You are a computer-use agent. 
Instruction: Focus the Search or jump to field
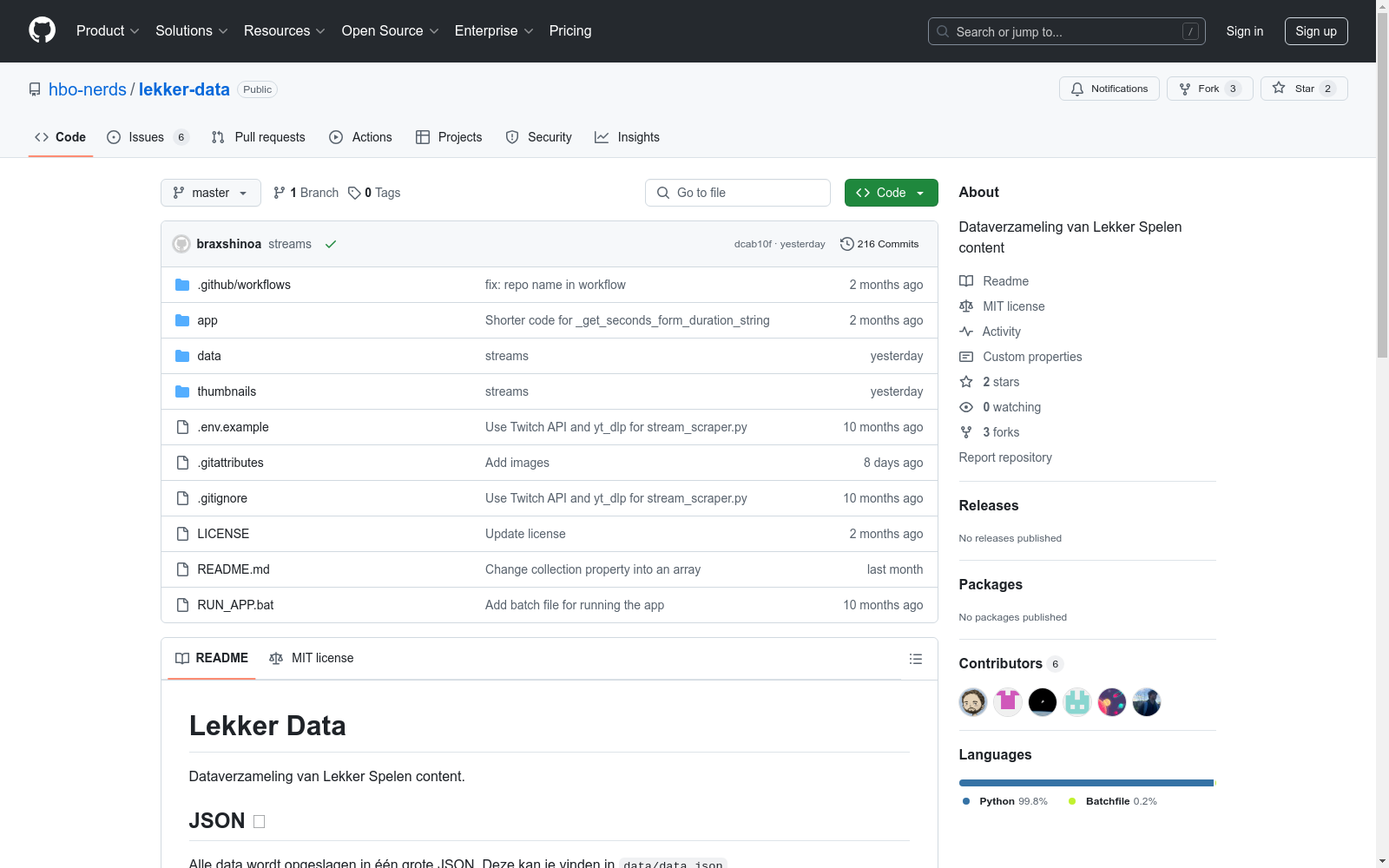[1067, 31]
